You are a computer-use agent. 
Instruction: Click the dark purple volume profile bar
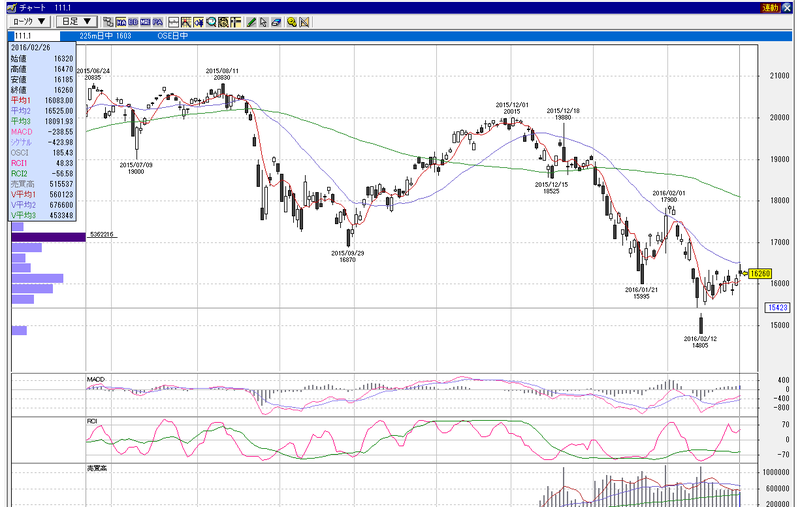tap(48, 237)
